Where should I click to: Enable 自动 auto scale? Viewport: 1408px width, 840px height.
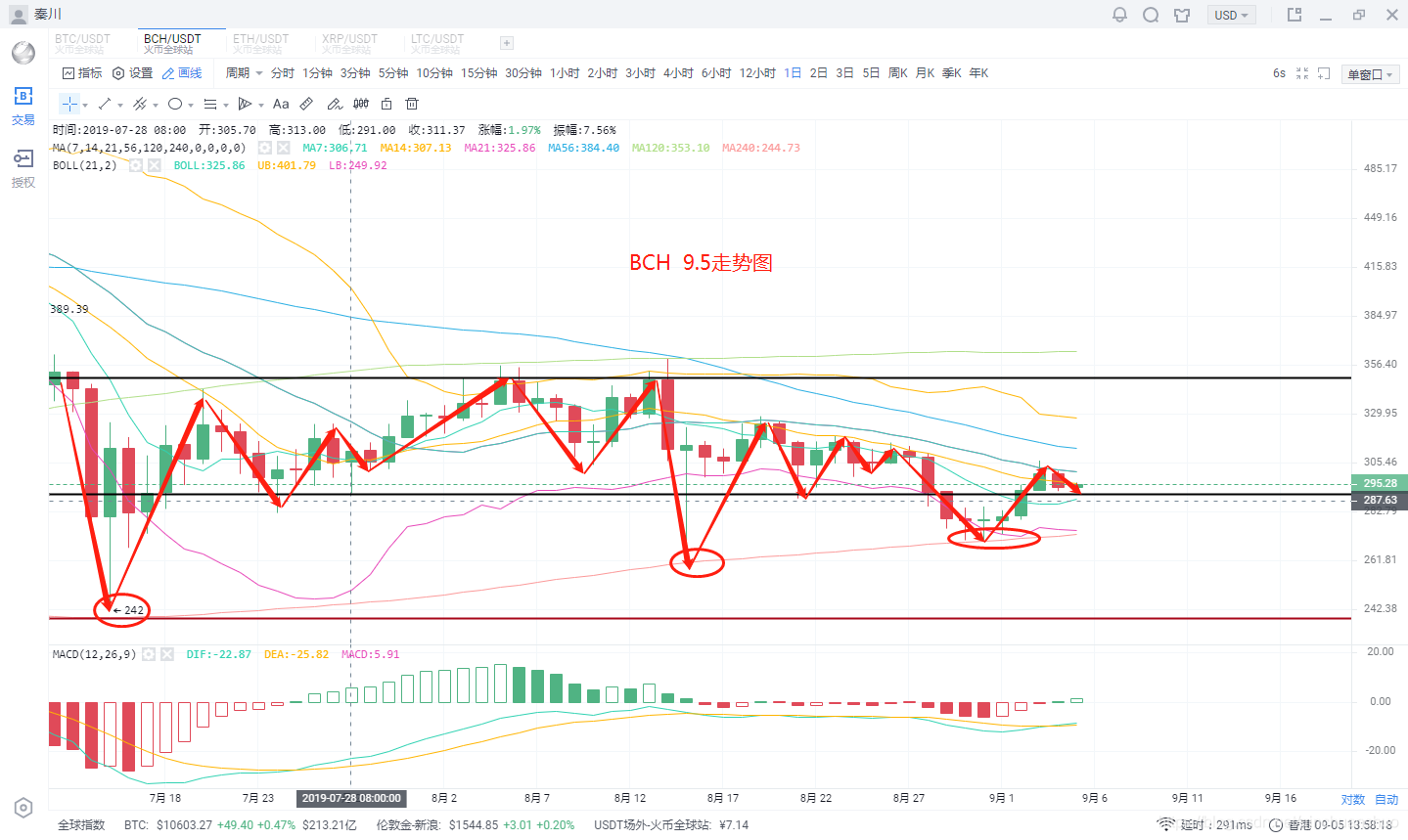click(x=1386, y=799)
